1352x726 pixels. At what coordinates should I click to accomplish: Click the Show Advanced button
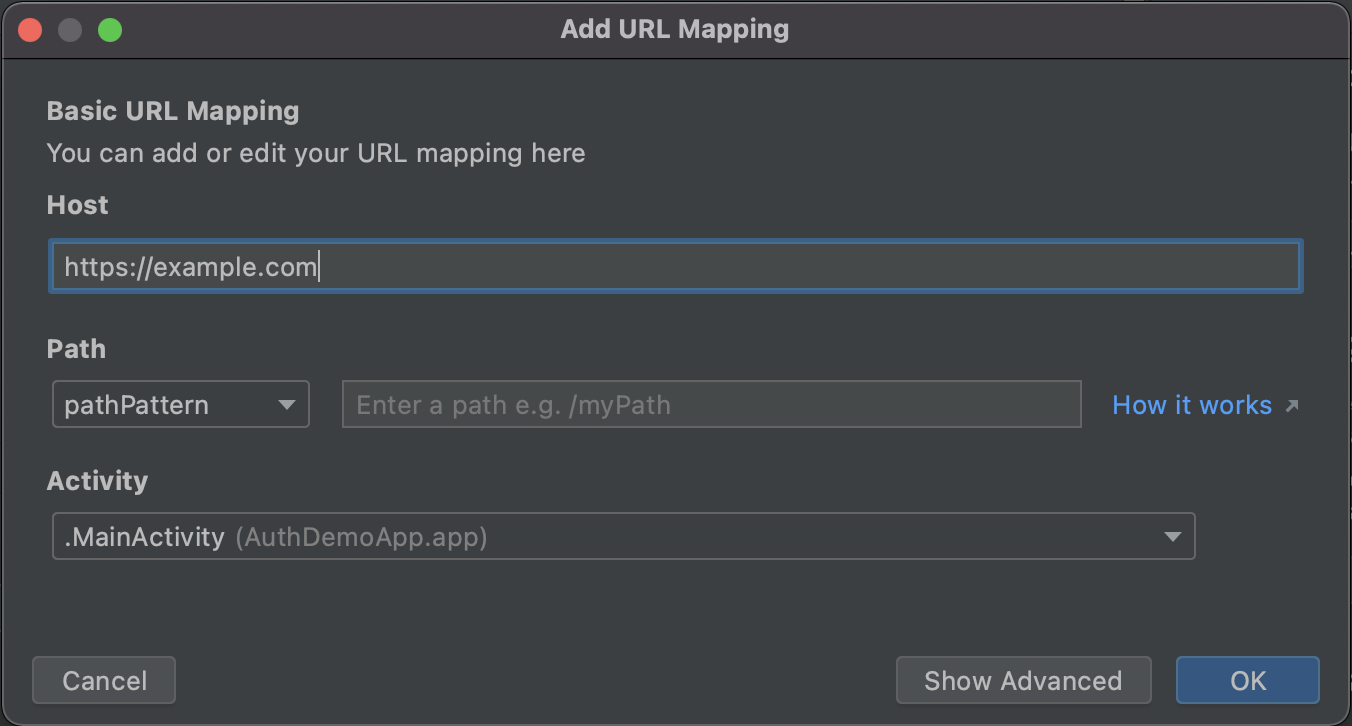(1023, 681)
